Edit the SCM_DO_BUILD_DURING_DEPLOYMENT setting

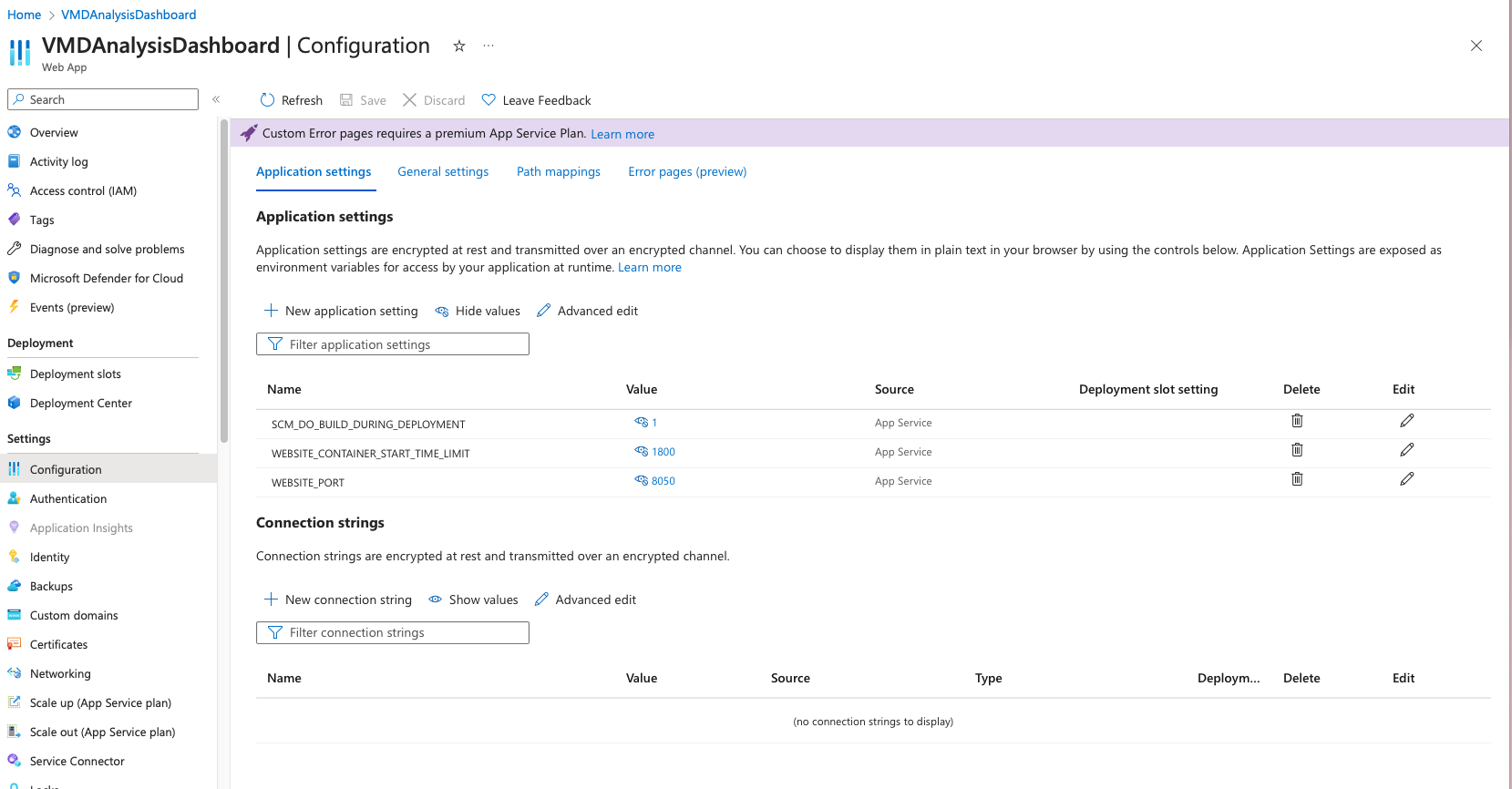pos(1407,420)
